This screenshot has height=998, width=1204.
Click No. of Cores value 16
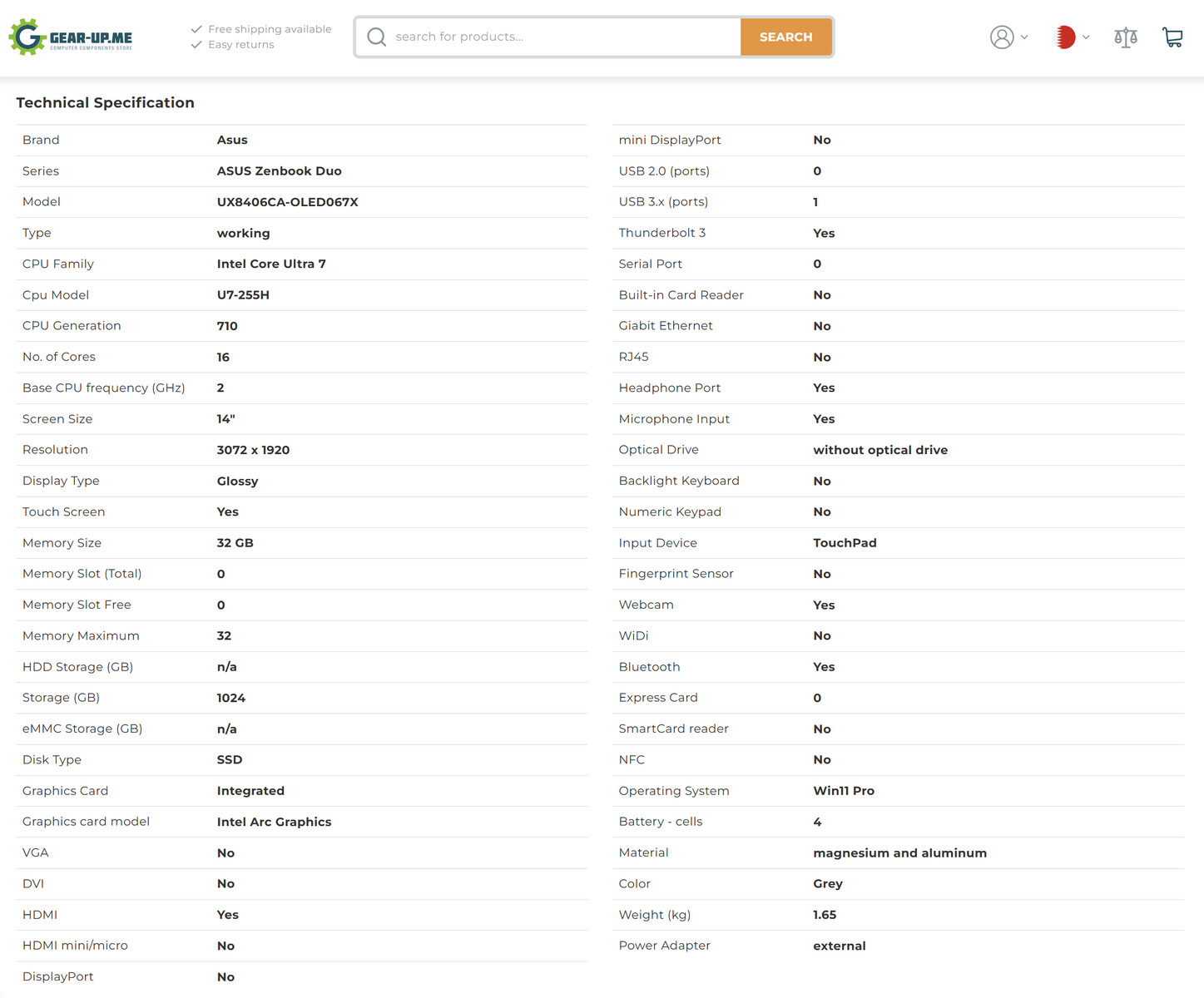click(x=223, y=357)
